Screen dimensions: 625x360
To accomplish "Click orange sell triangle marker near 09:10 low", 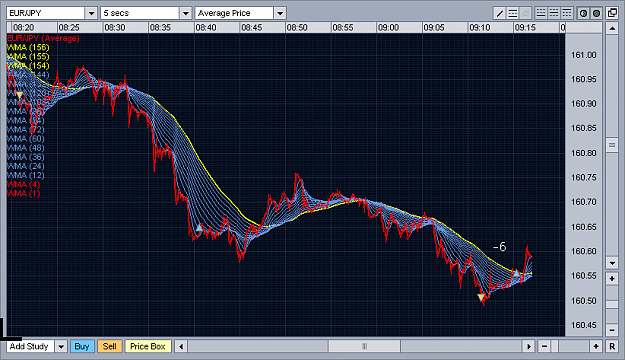I will click(481, 297).
